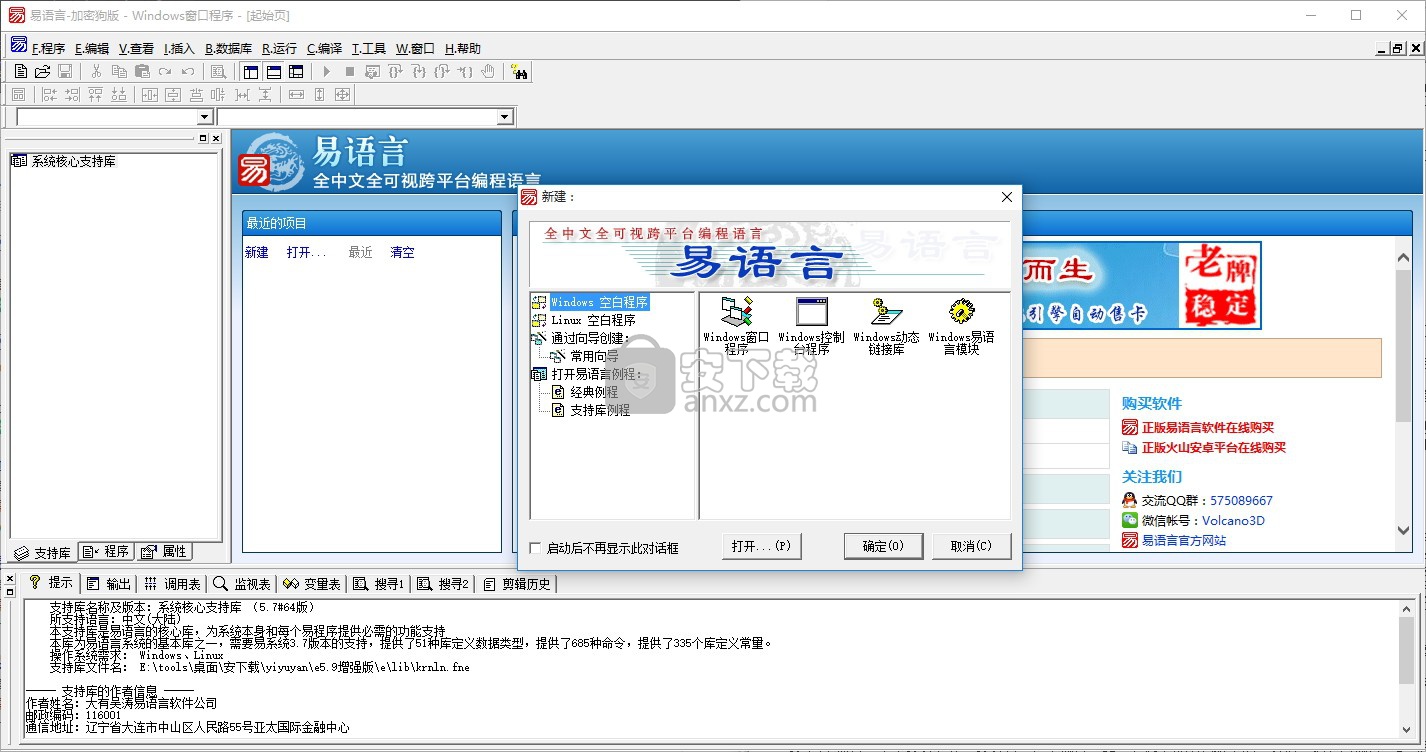
Task: Open the right toolbar combo box
Action: click(505, 117)
